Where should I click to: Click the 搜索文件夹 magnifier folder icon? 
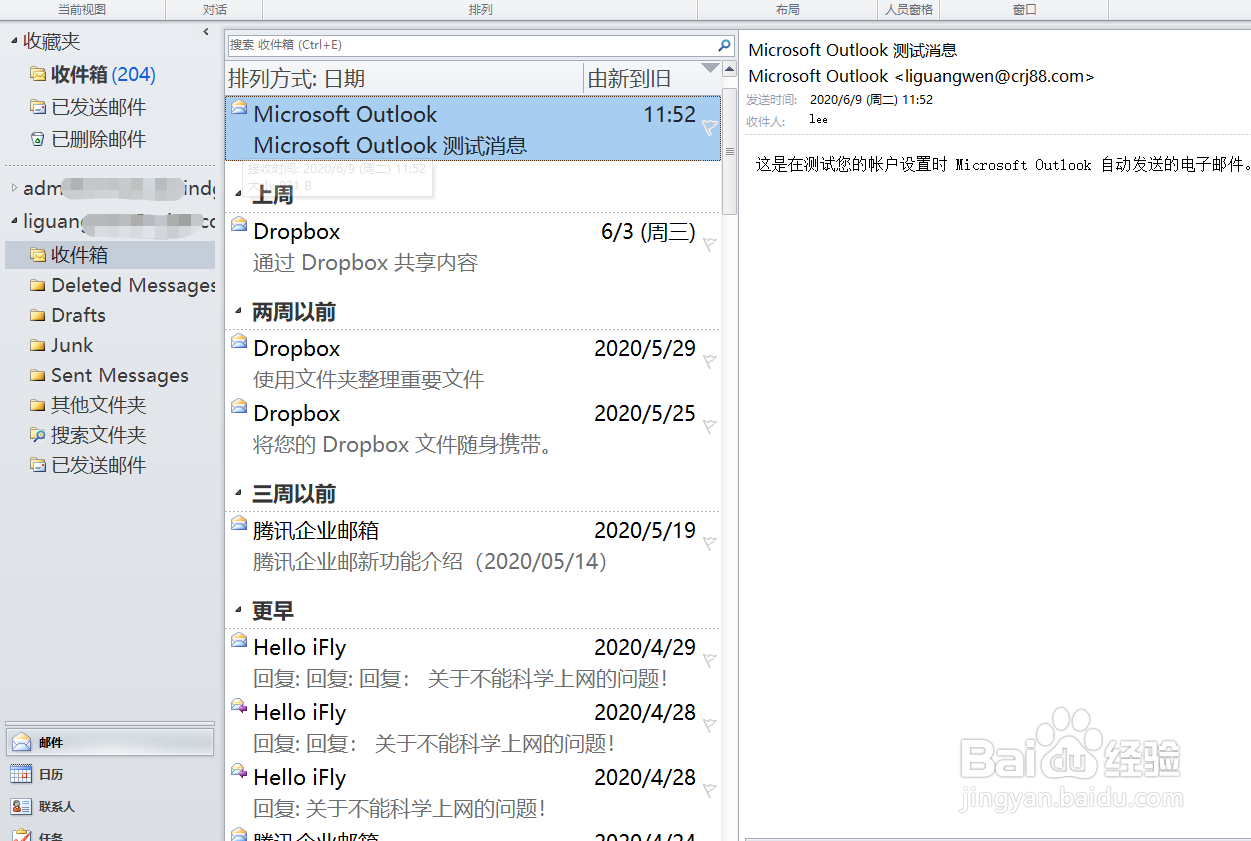pyautogui.click(x=38, y=435)
